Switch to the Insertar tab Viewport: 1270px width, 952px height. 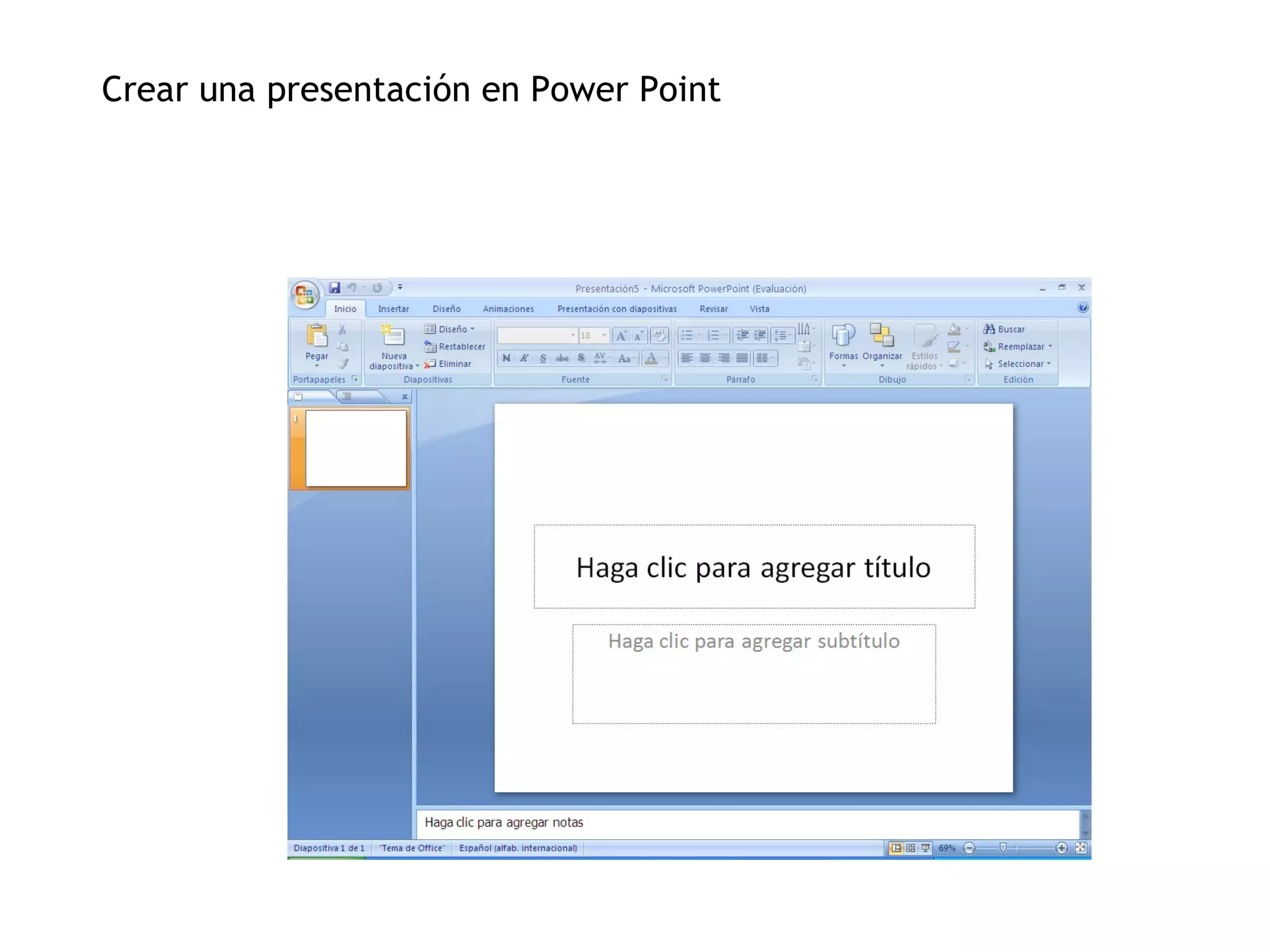(393, 309)
